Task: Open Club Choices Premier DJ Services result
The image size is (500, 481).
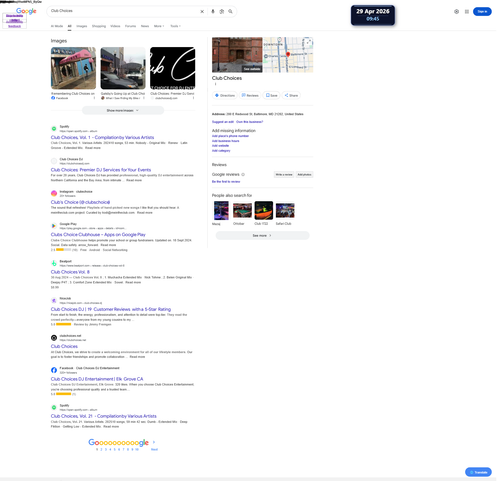Action: pyautogui.click(x=101, y=170)
